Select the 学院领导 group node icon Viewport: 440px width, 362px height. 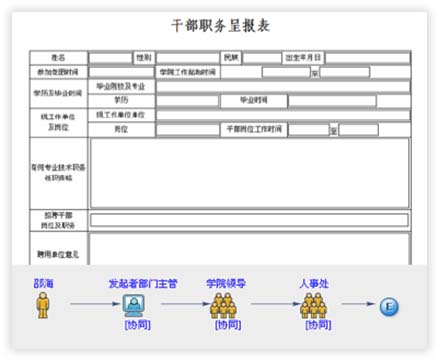[x=223, y=305]
